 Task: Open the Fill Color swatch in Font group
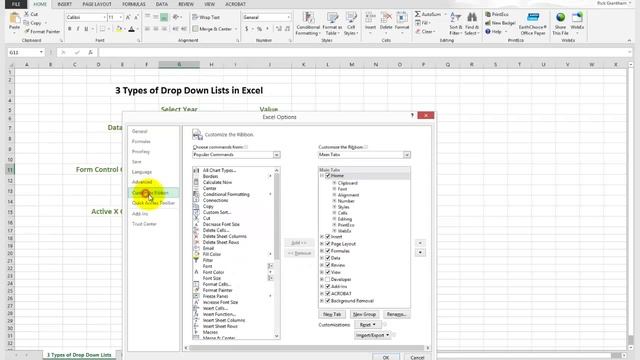(x=119, y=29)
